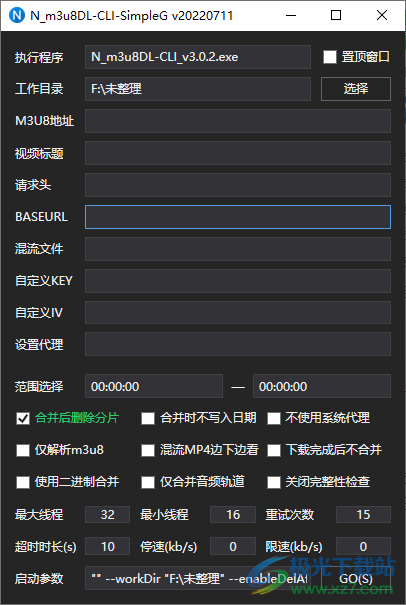Toggle 合并后删除分片 checkbox
This screenshot has width=406, height=605.
(x=23, y=418)
